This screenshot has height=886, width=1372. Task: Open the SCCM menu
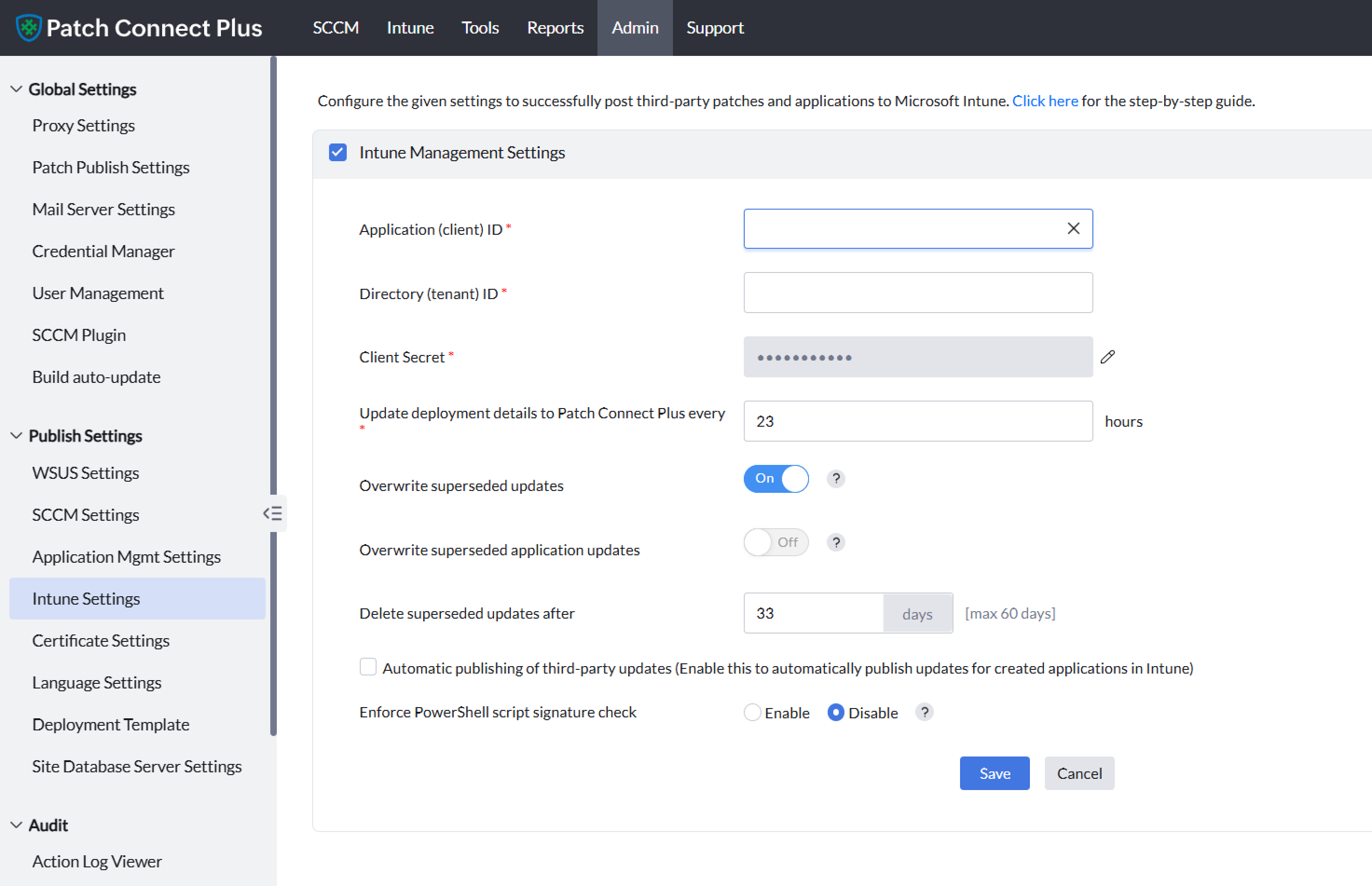pyautogui.click(x=336, y=27)
